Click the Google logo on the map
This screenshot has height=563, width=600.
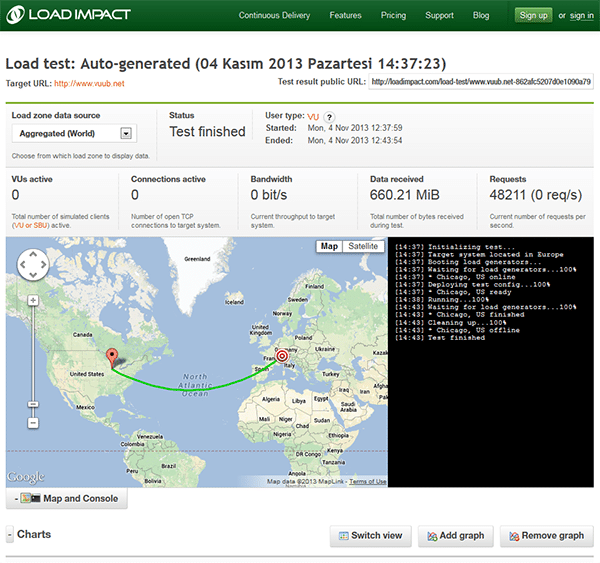26,477
